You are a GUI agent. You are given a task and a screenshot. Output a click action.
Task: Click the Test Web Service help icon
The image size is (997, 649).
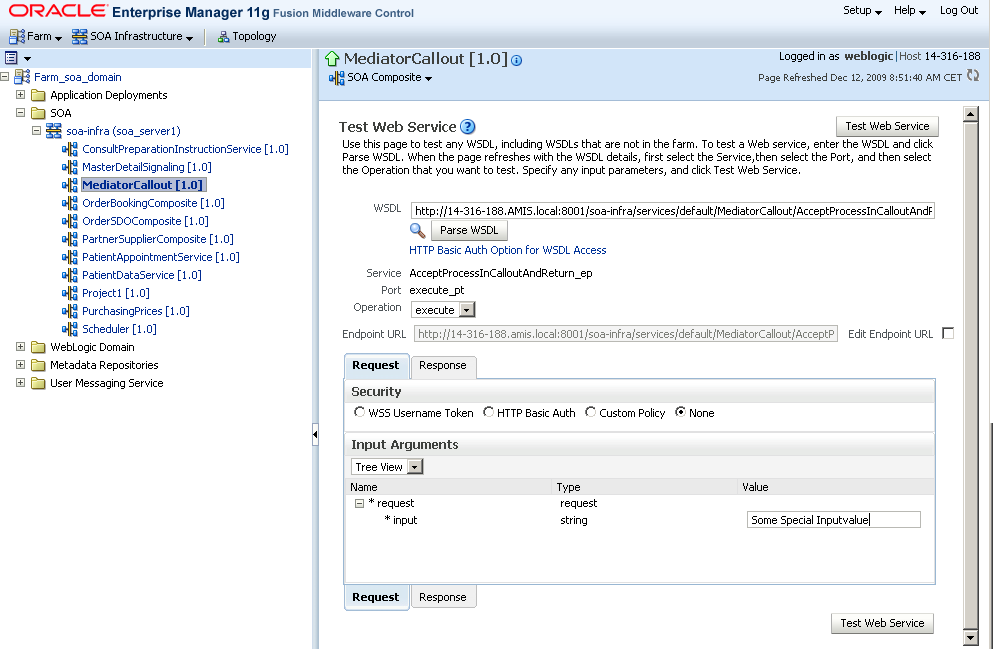pos(467,127)
